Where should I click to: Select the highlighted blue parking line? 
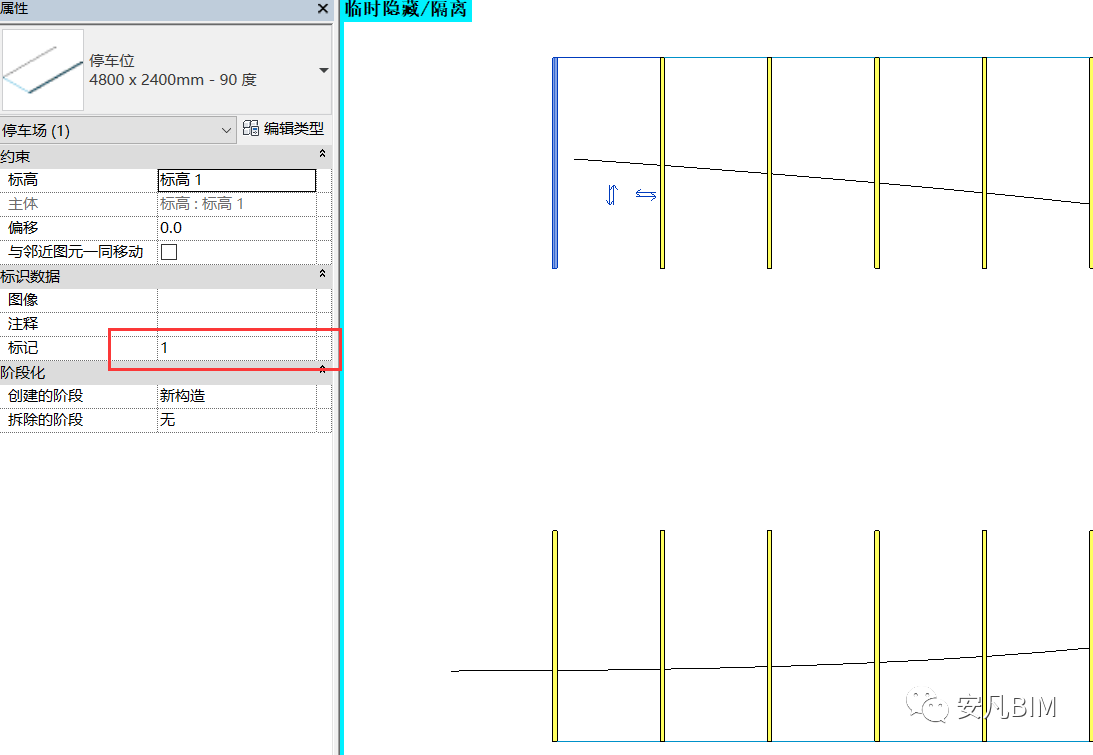click(555, 163)
